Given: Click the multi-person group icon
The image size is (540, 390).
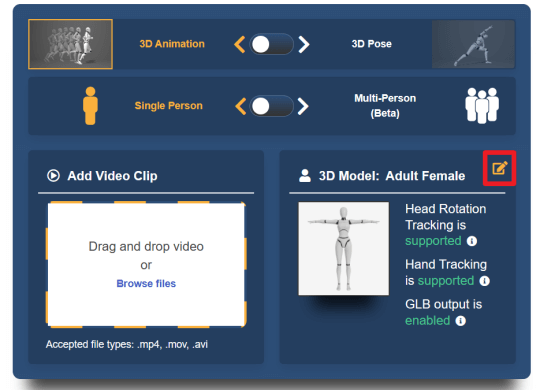Looking at the screenshot, I should click(x=482, y=105).
